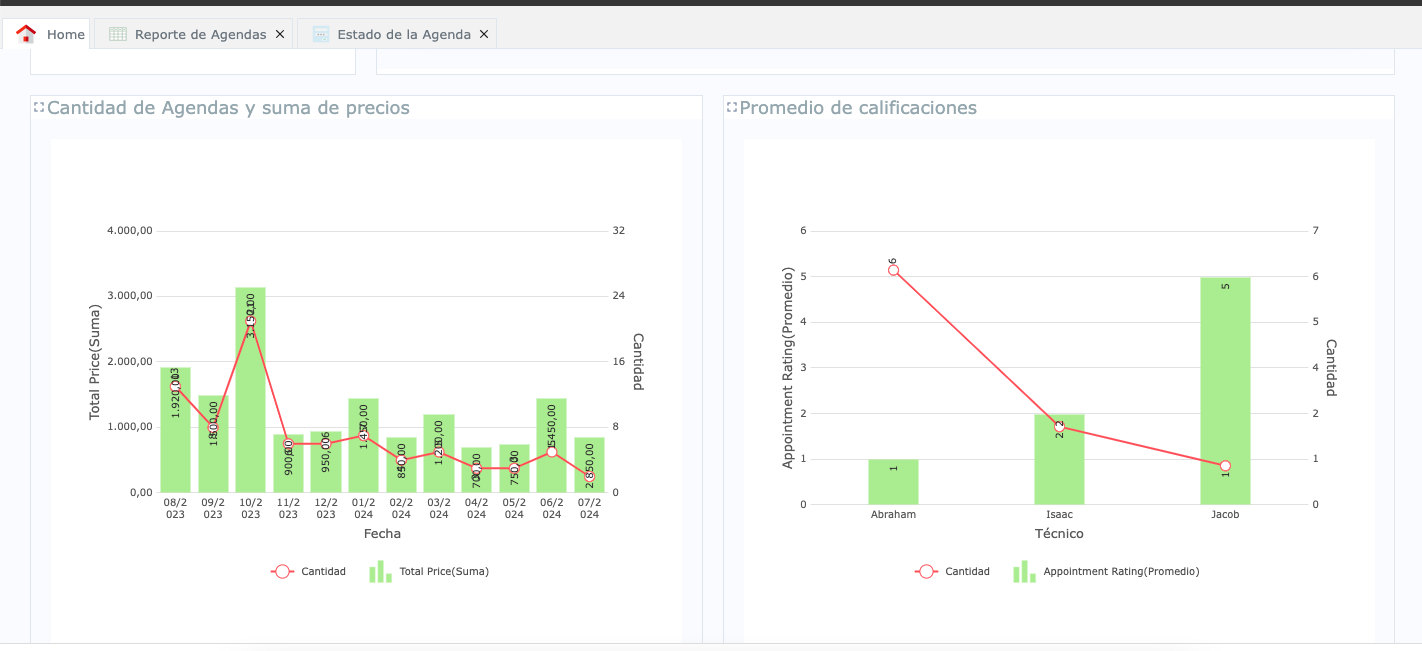Expand the Cantidad de Agendas chart fullscreen

(x=39, y=107)
